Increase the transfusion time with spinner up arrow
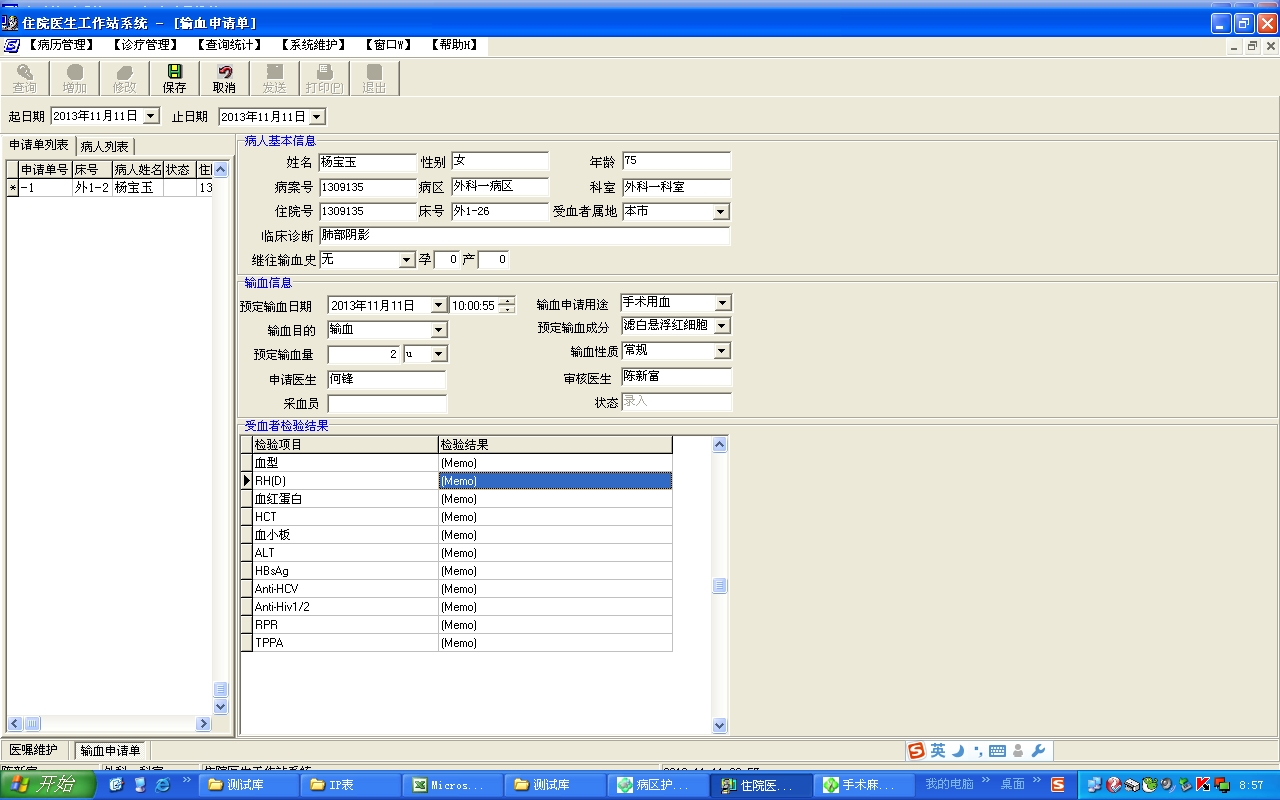The image size is (1280, 800). point(507,301)
